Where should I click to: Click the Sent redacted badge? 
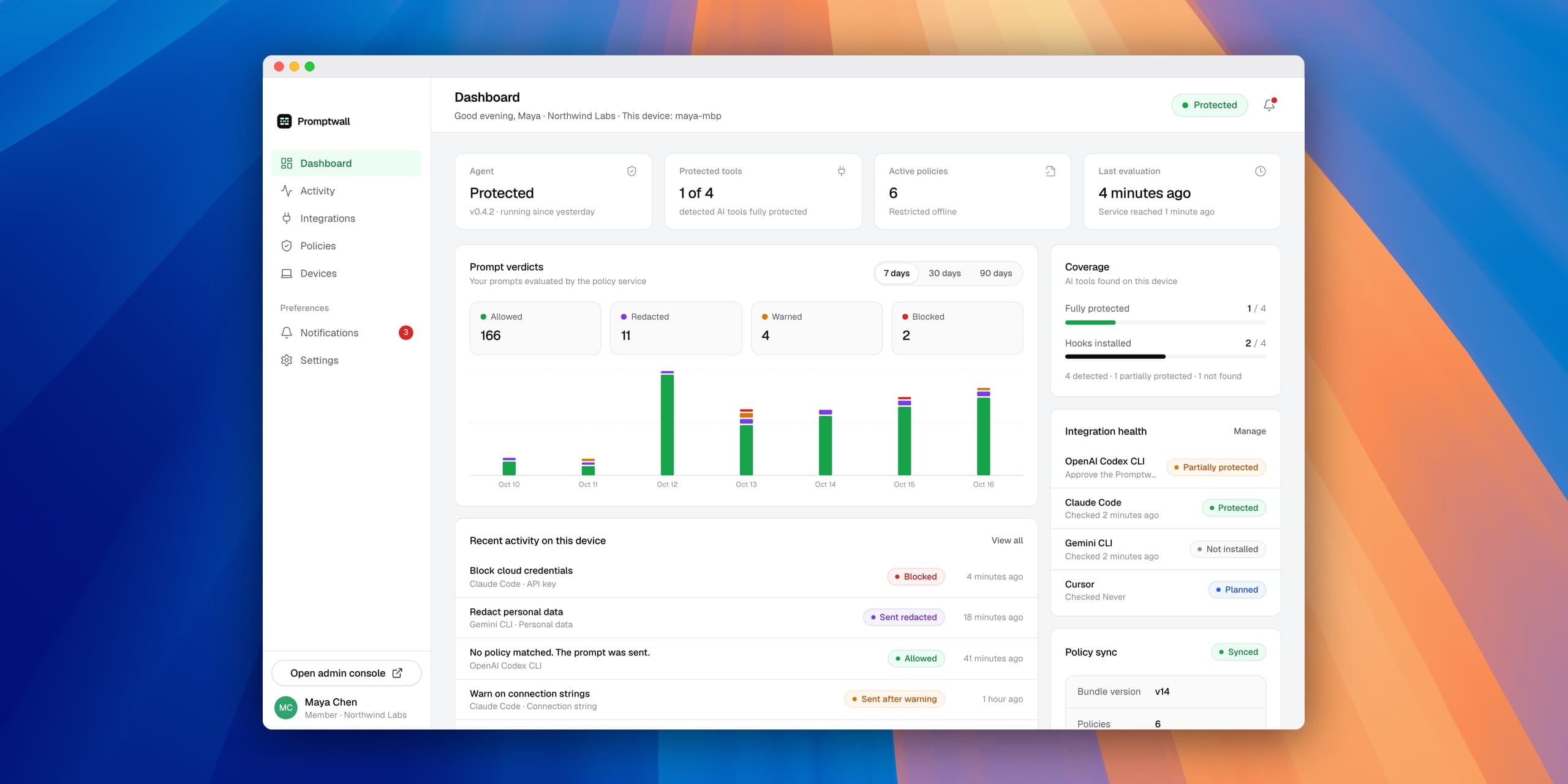click(x=903, y=617)
